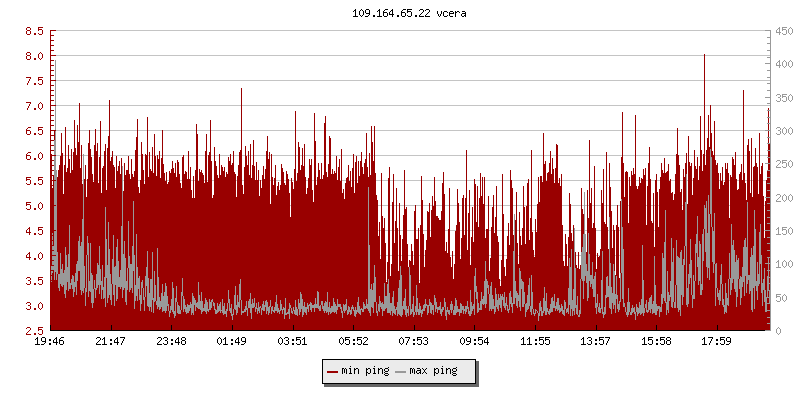800x400 pixels.
Task: Select the min ping legend label
Action: click(364, 371)
